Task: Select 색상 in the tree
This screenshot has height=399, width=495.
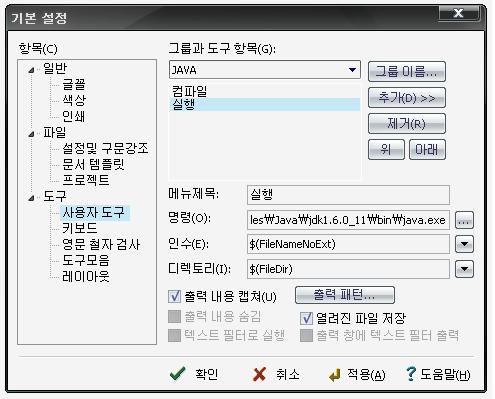Action: click(x=74, y=100)
